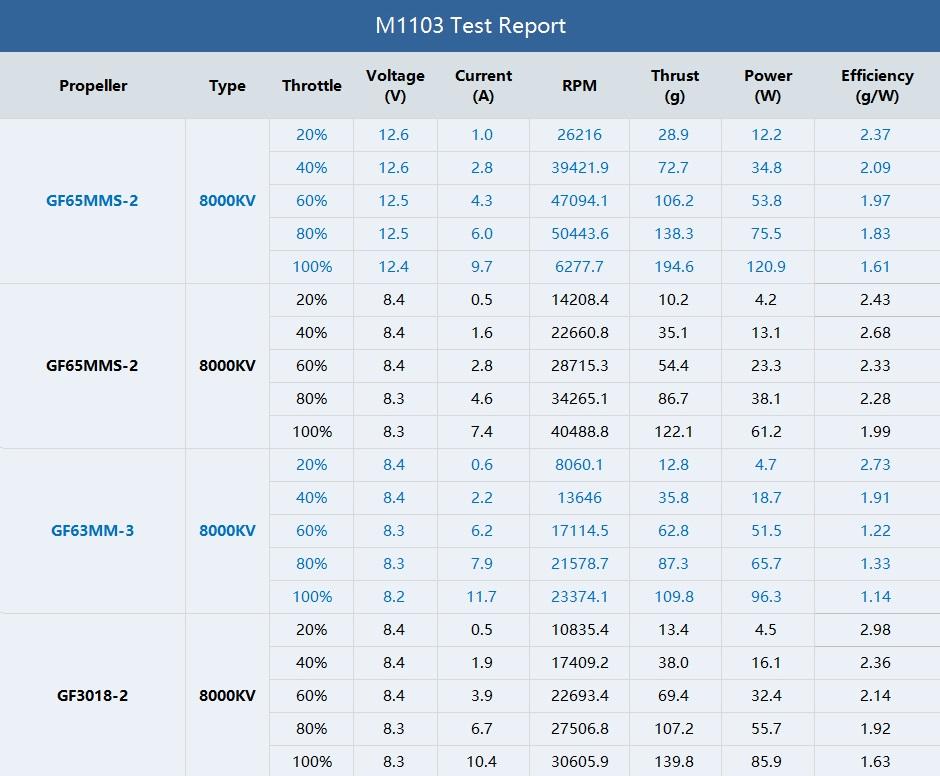Screen dimensions: 940x776
Task: Select the Current (A) column header
Action: 483,86
